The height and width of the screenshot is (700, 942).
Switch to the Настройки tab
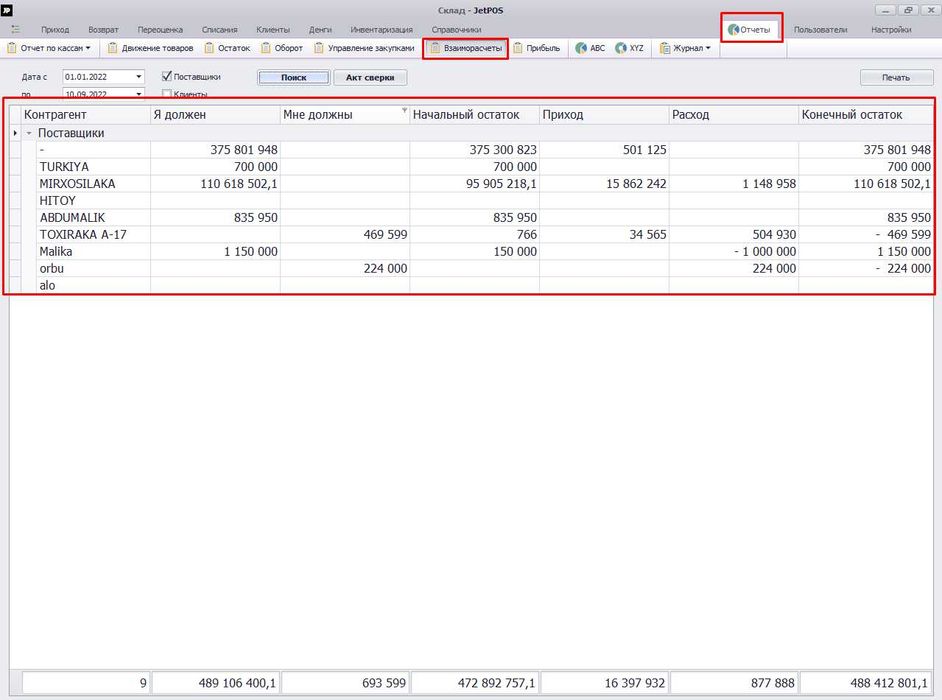(x=891, y=29)
